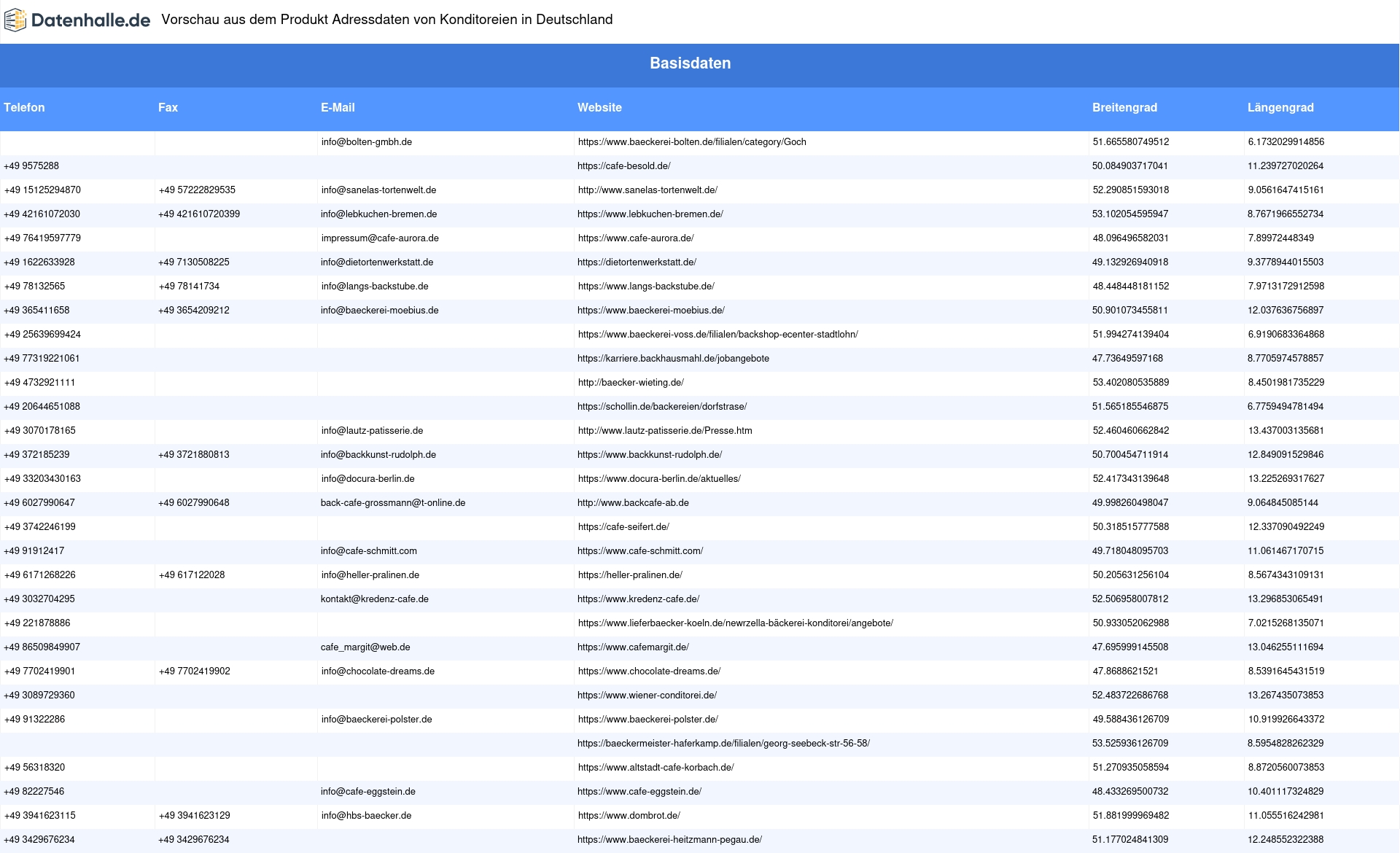The width and height of the screenshot is (1400, 853).
Task: Open the docura-berlin.de aktuelles link
Action: 659,479
